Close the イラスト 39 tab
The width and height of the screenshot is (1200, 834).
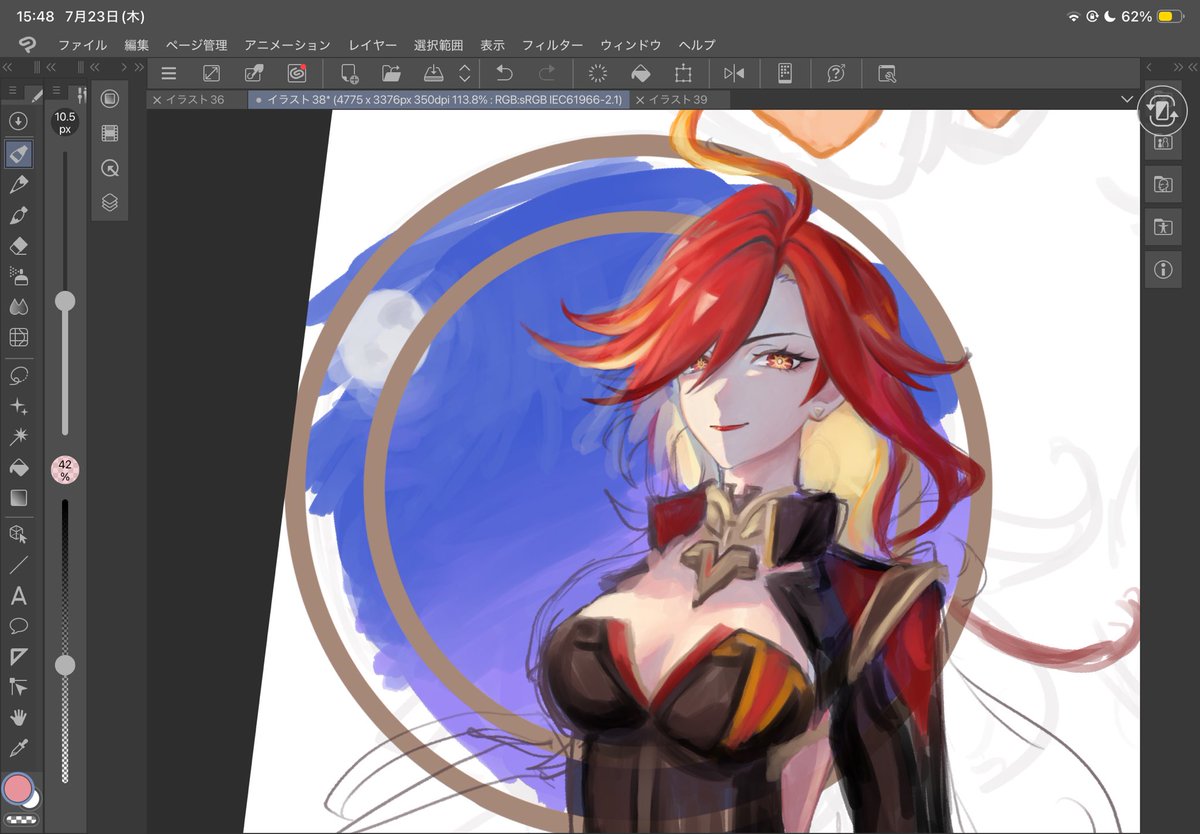[640, 99]
